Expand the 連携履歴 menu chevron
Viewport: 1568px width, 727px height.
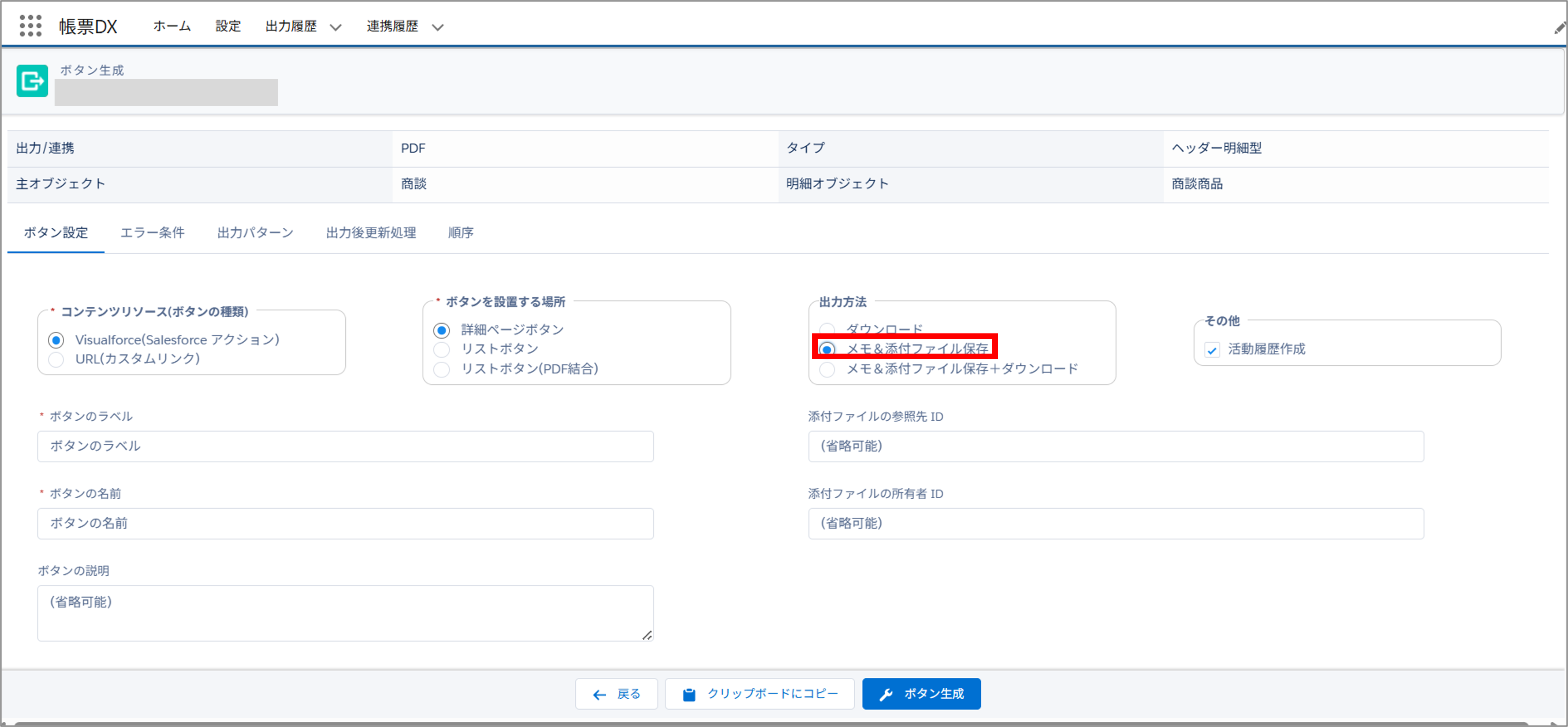click(x=436, y=27)
